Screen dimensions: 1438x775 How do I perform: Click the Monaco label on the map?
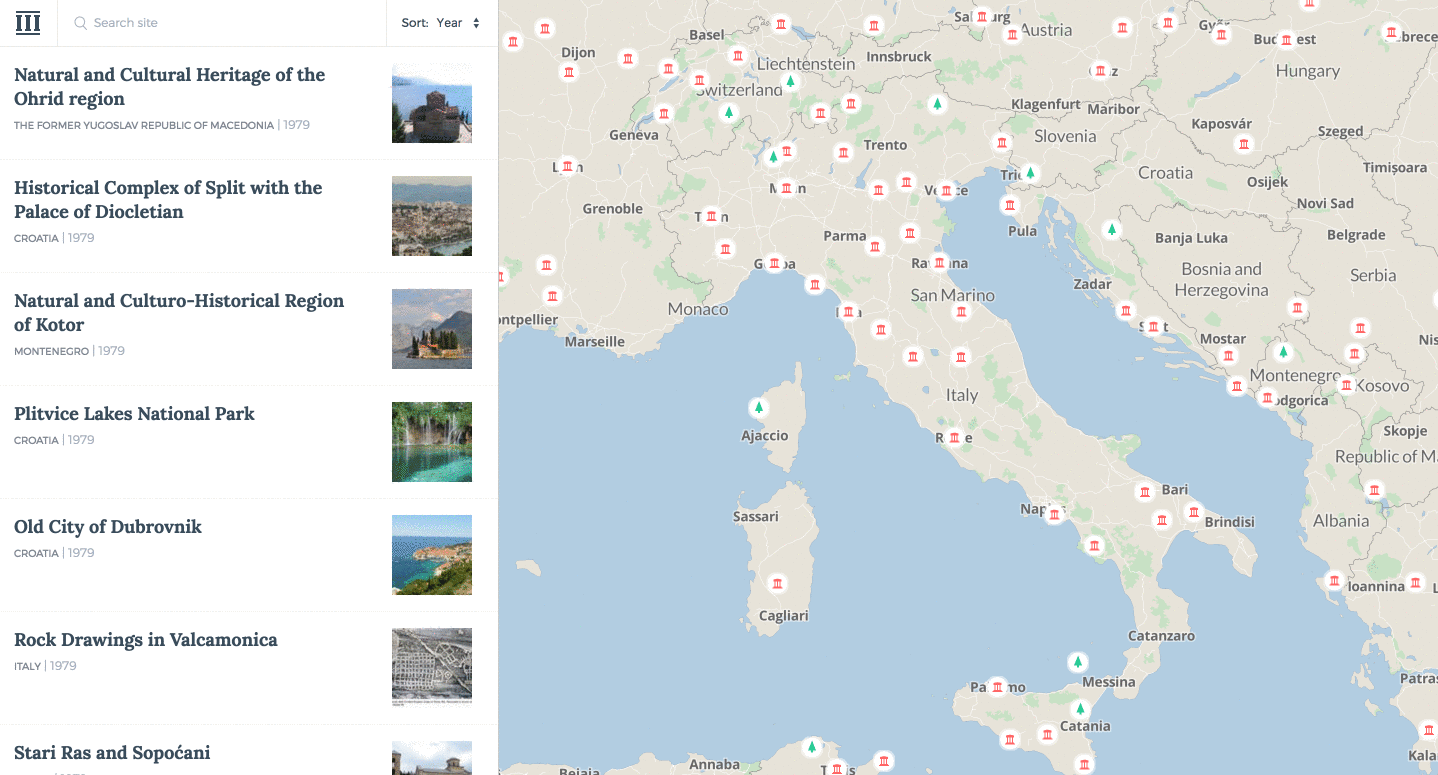(698, 309)
